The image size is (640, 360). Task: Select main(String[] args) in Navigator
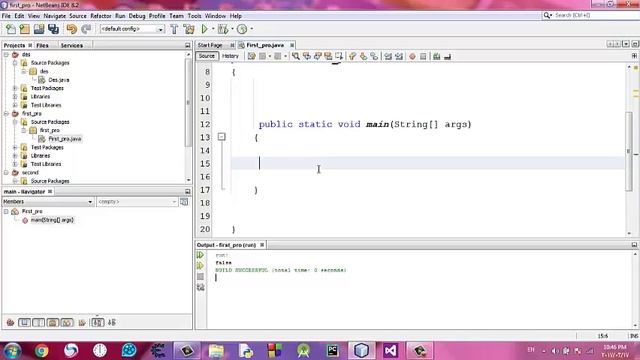tap(52, 220)
